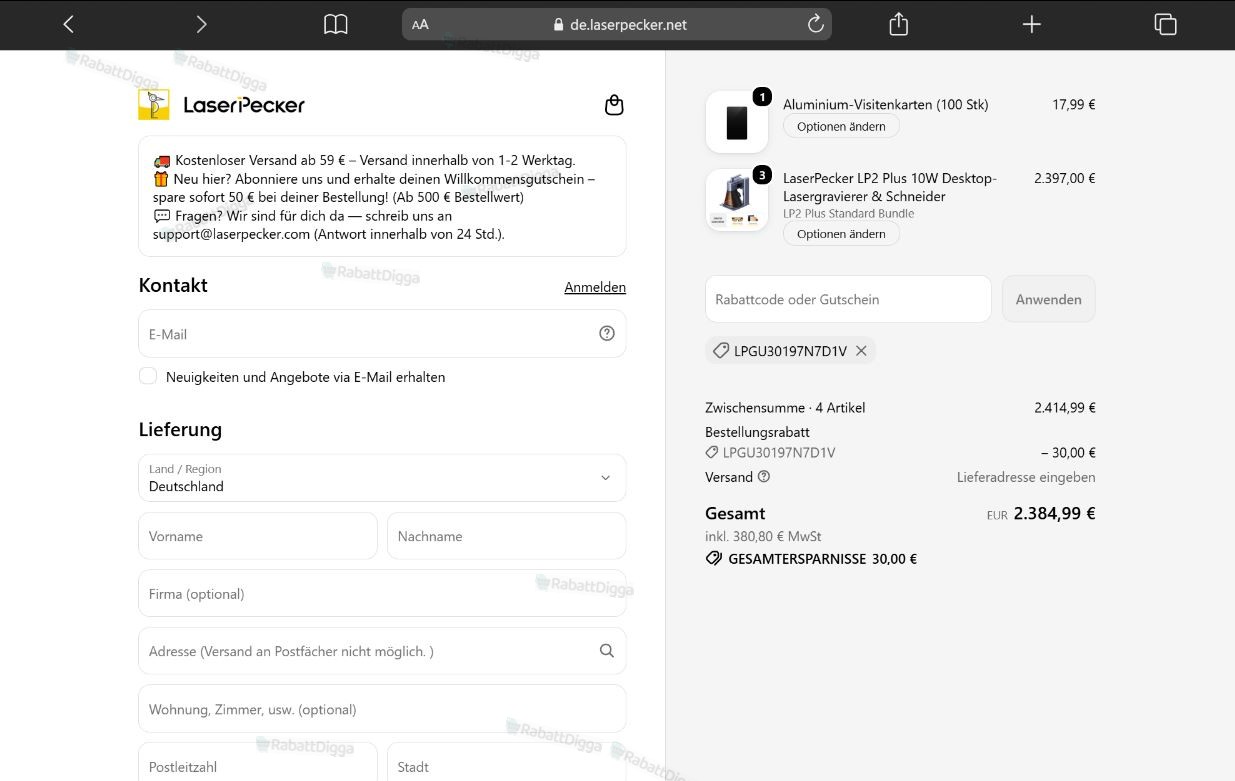Click the Adresse input field

coord(382,651)
